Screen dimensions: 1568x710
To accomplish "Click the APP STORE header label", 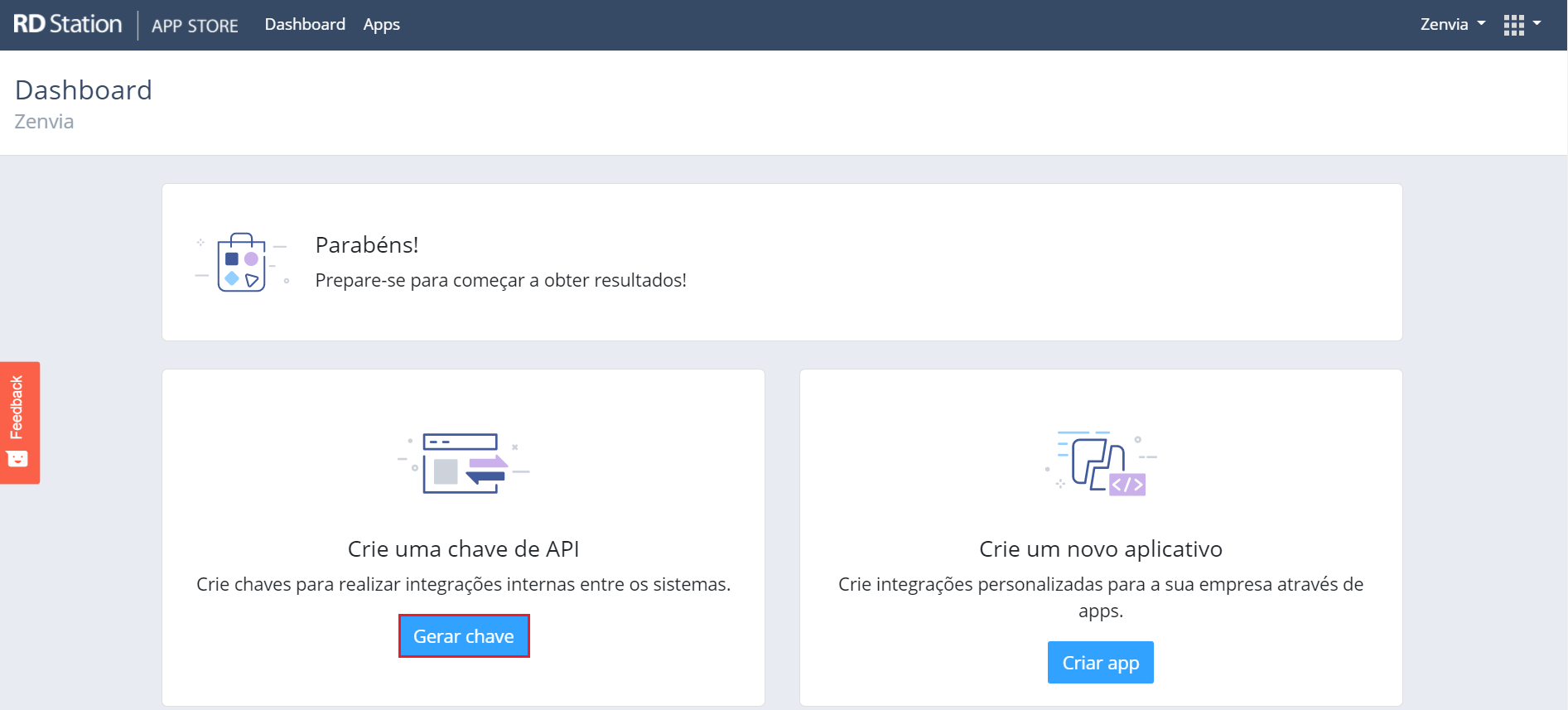I will (x=195, y=26).
